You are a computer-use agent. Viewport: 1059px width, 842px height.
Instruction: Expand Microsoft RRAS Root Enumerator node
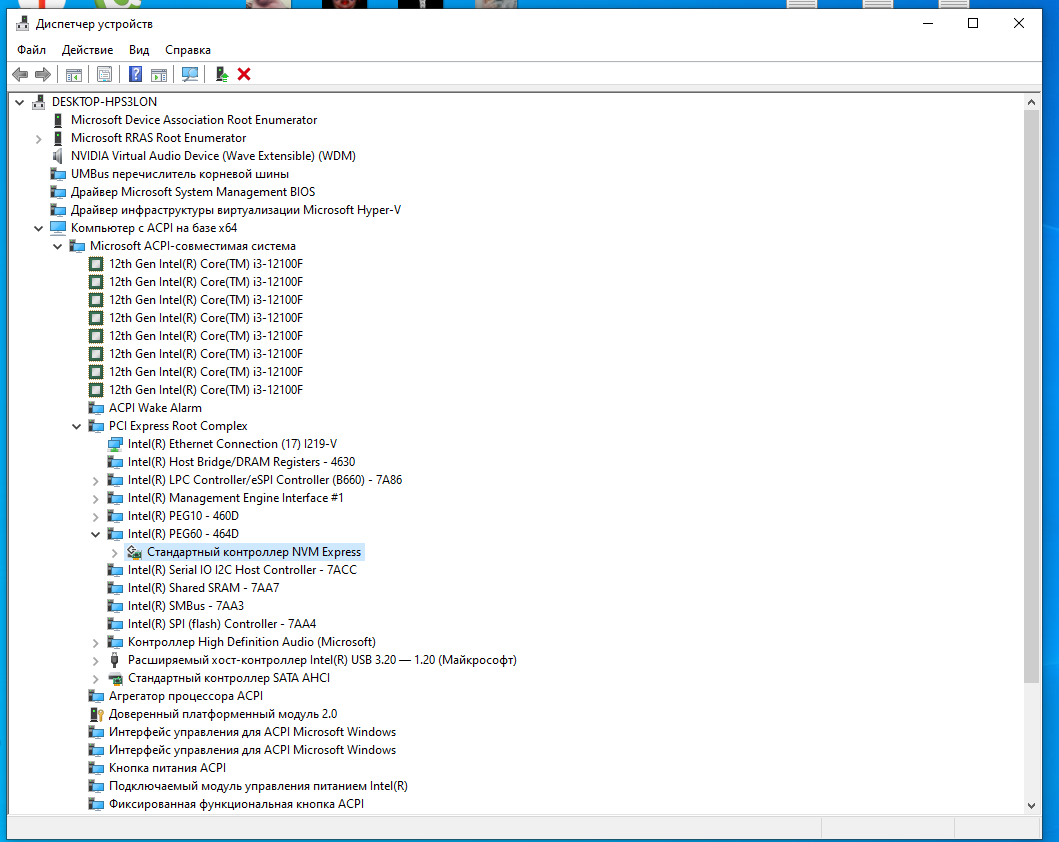coord(39,138)
